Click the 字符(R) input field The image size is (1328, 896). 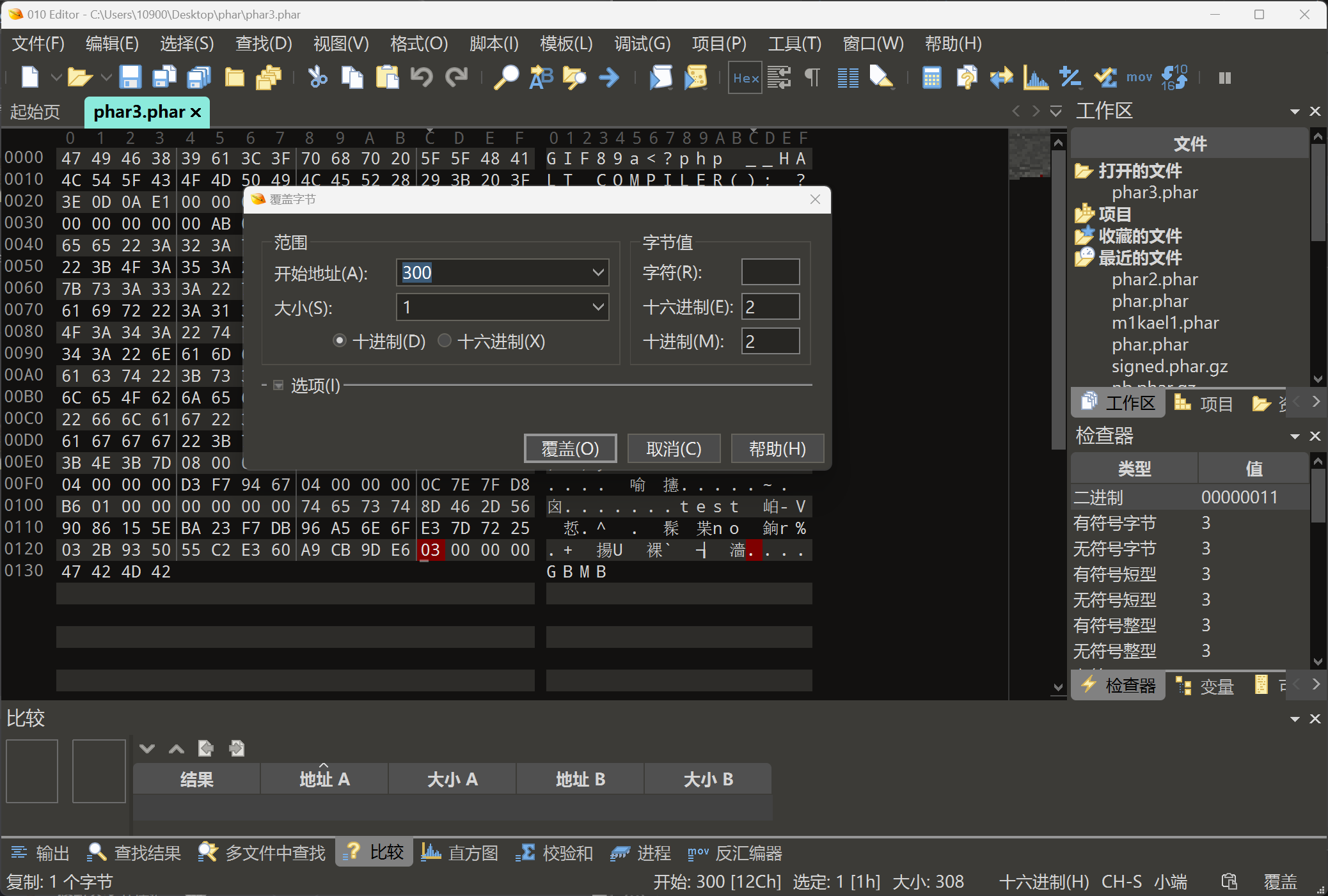coord(770,272)
